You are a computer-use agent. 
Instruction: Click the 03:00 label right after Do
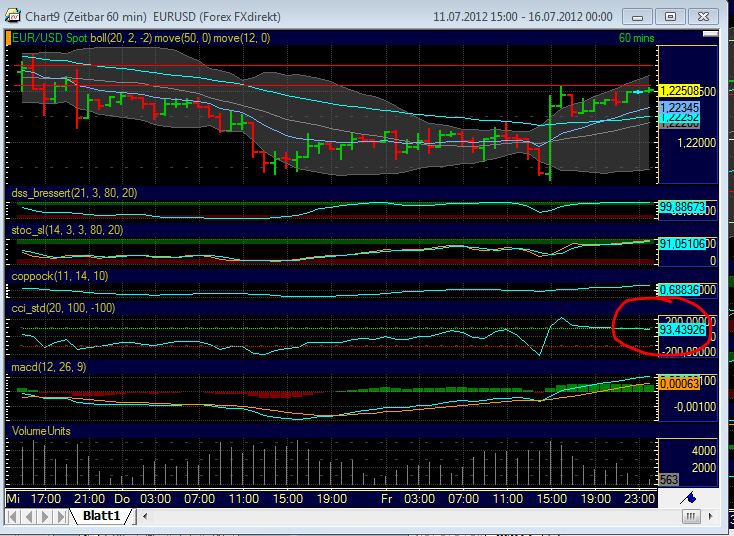pyautogui.click(x=155, y=499)
